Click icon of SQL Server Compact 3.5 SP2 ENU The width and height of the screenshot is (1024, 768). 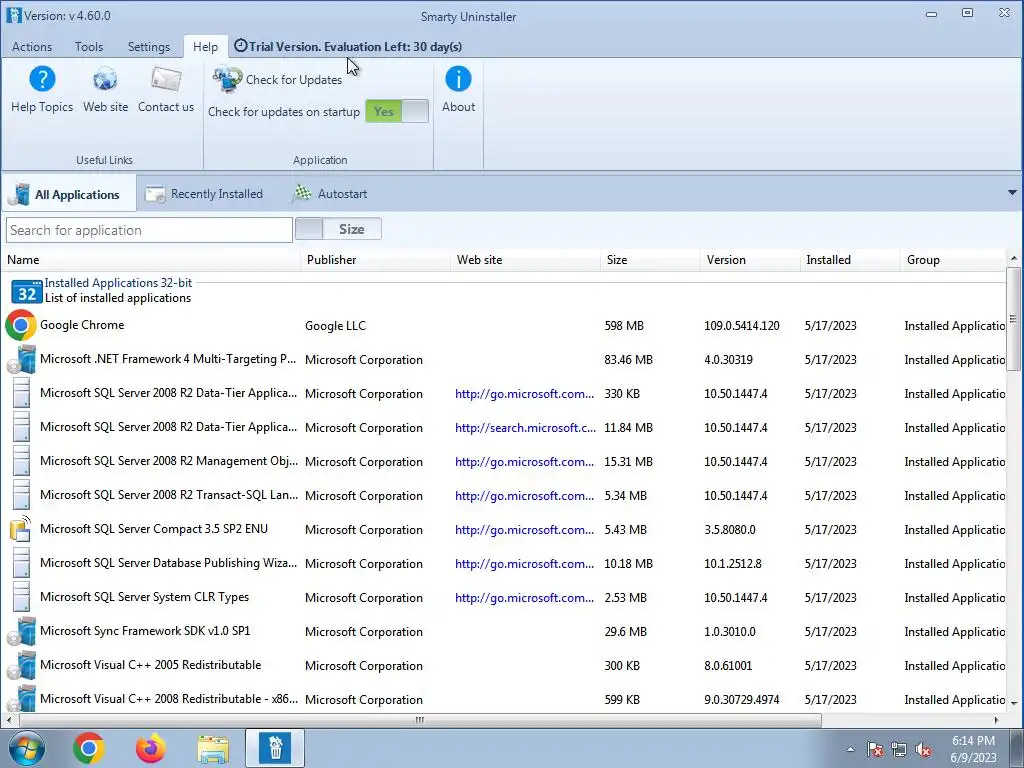(x=21, y=529)
